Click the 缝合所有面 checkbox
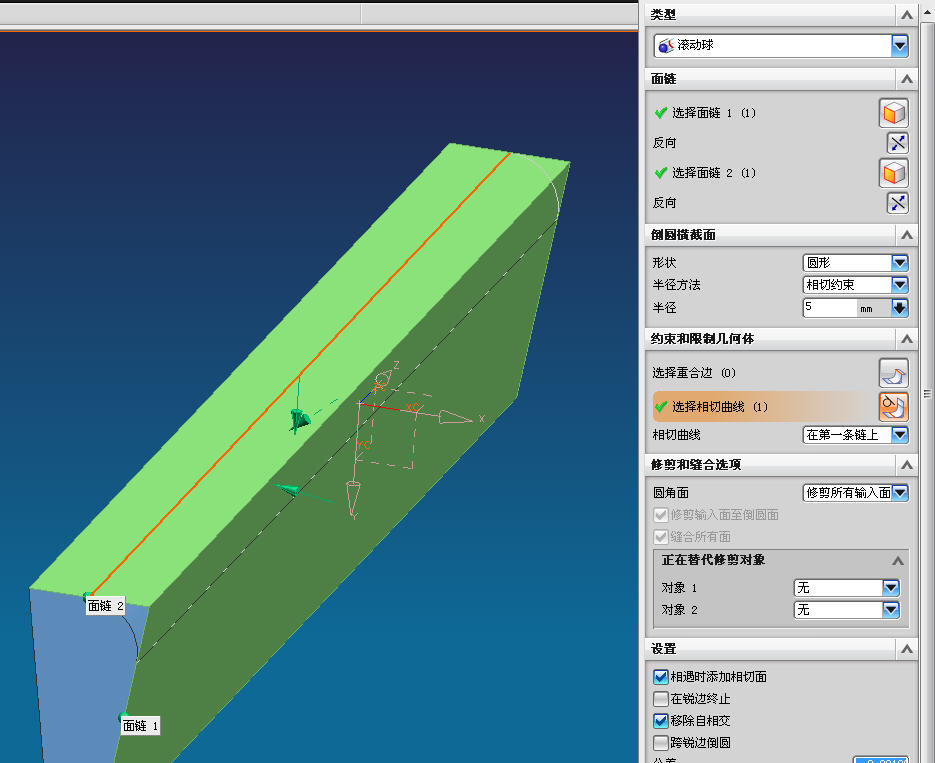The height and width of the screenshot is (763, 935). [661, 536]
